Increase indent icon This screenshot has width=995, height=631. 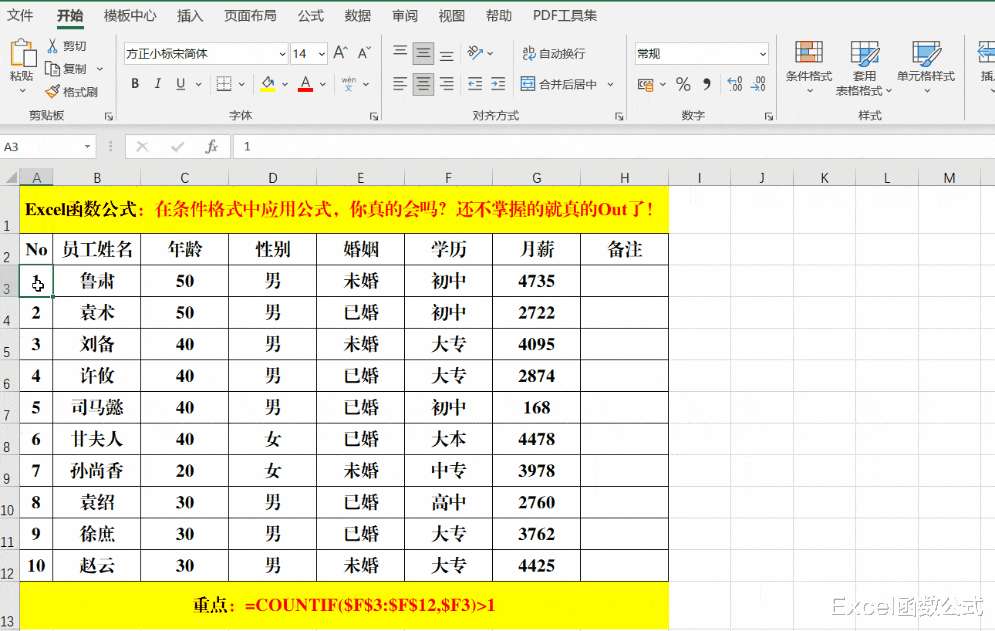click(x=498, y=84)
